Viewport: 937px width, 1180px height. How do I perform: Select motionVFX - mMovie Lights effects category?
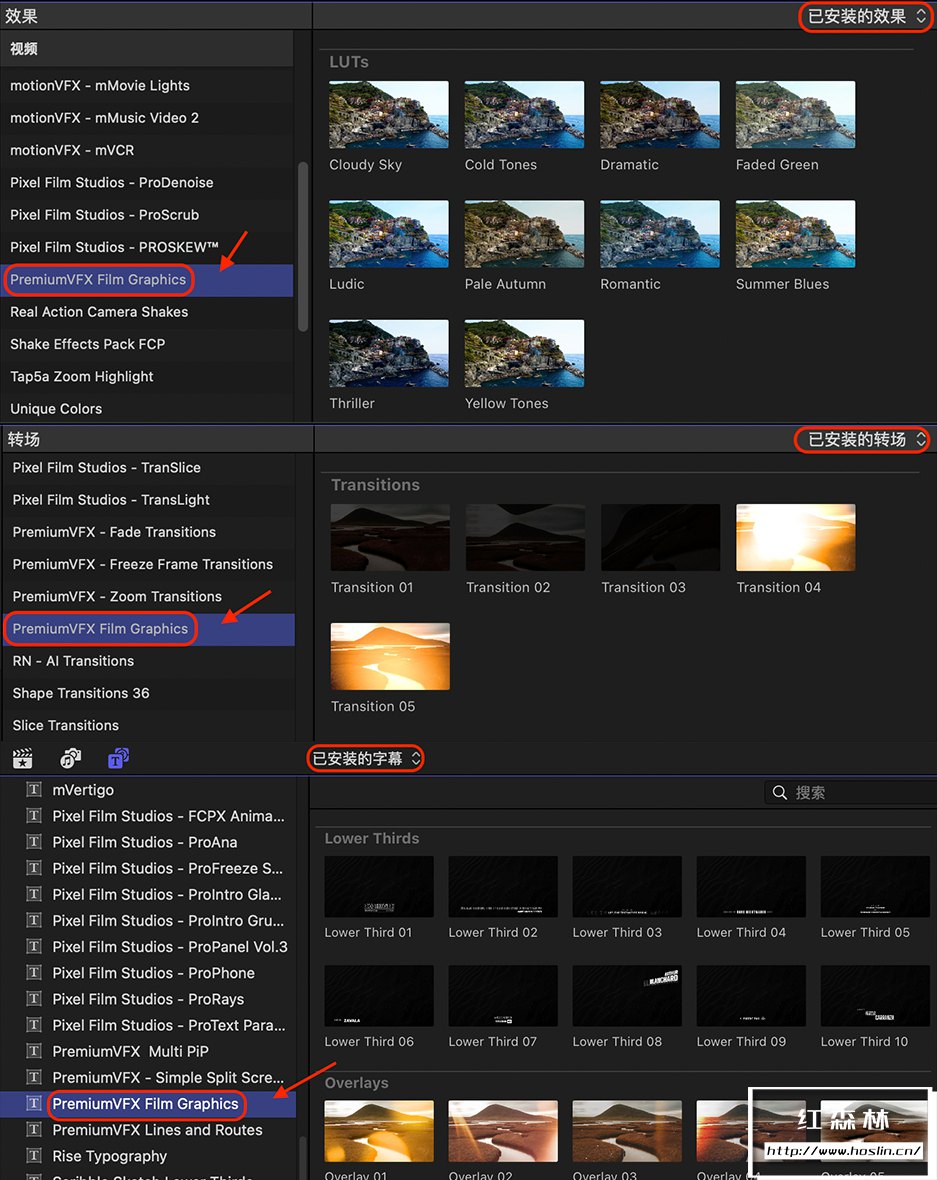[147, 86]
